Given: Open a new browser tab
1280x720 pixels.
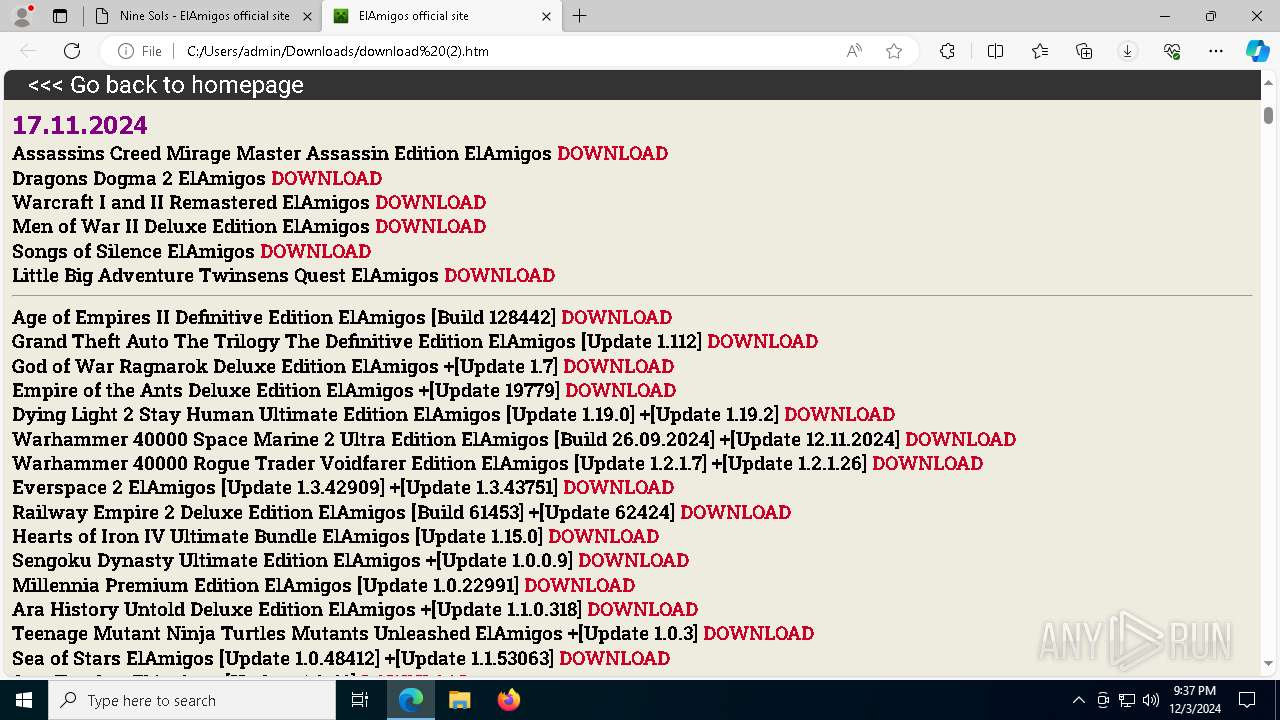Looking at the screenshot, I should coord(580,16).
